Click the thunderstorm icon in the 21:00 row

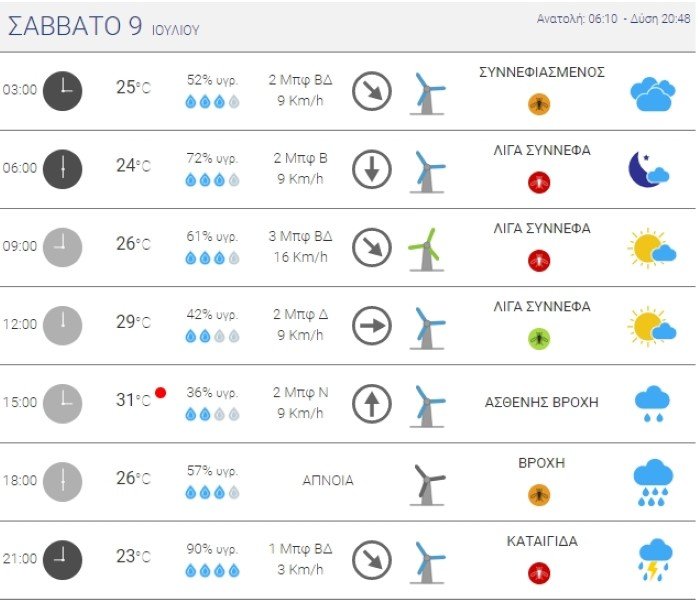[653, 560]
